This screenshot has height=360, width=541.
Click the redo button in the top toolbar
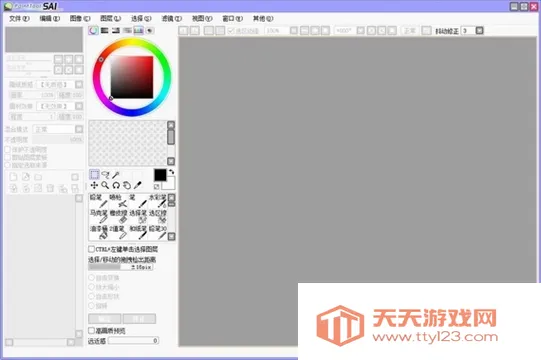pos(195,31)
